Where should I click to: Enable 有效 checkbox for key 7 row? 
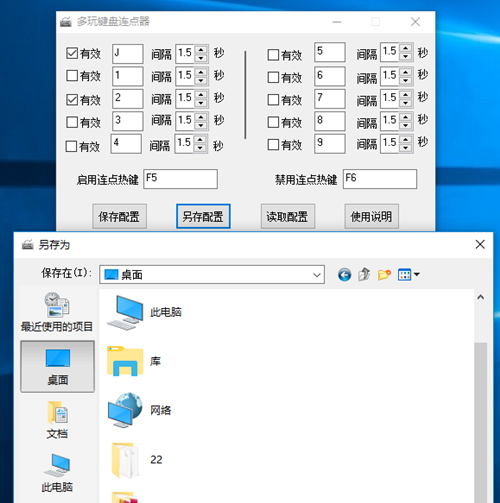(x=273, y=100)
